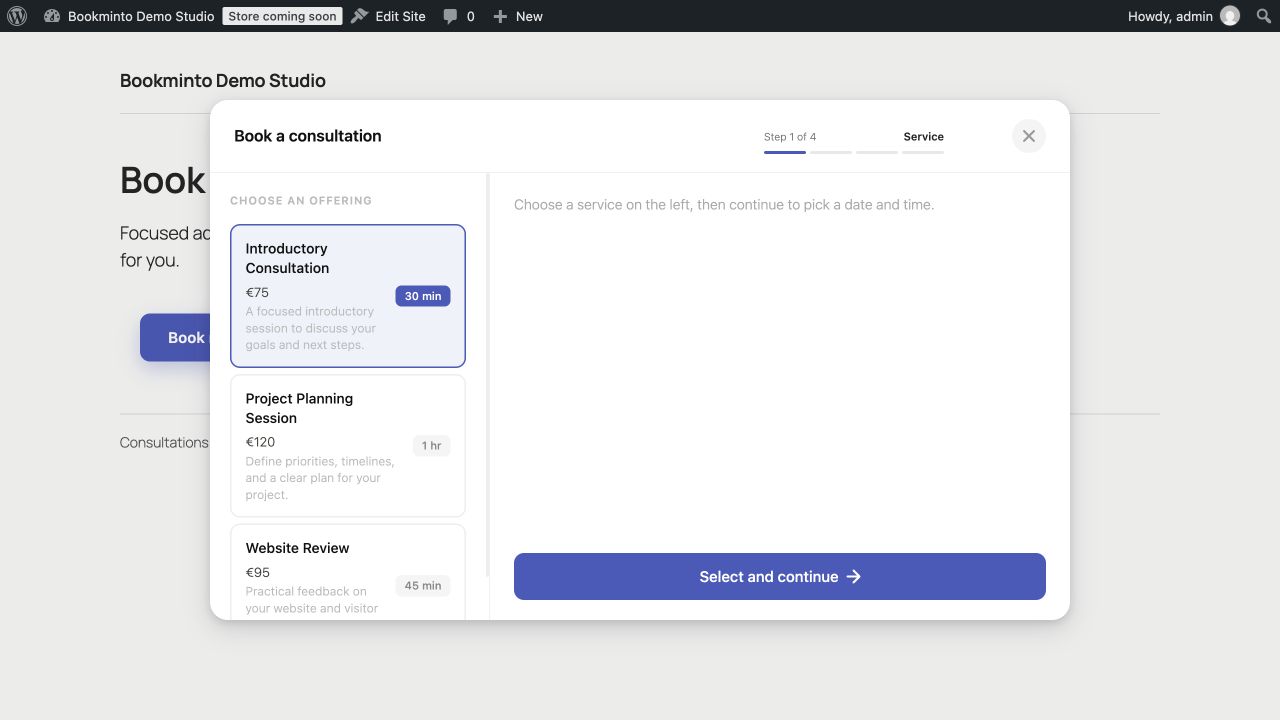Click the admin avatar icon
The width and height of the screenshot is (1280, 720).
click(1230, 16)
